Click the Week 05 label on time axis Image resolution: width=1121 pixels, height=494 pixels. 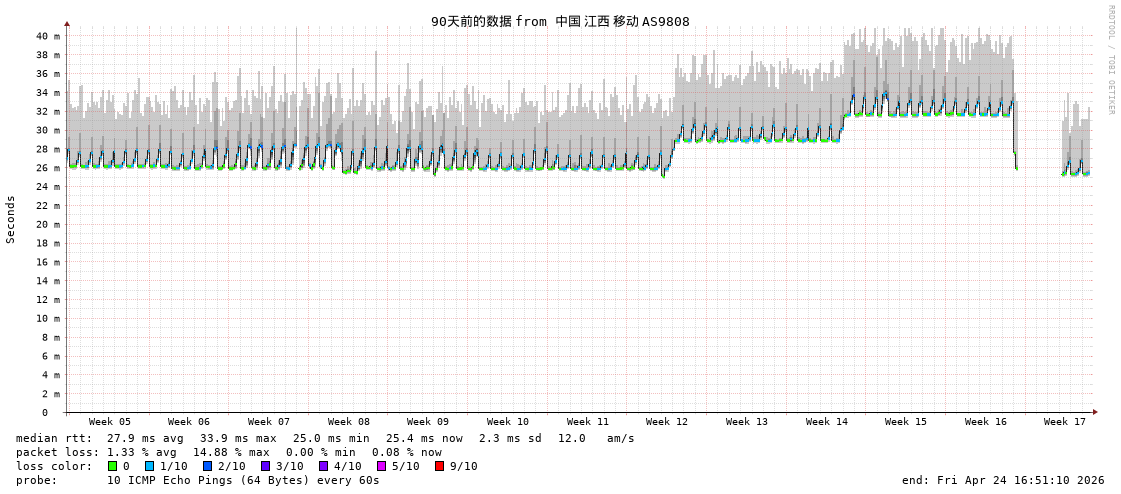click(x=109, y=422)
